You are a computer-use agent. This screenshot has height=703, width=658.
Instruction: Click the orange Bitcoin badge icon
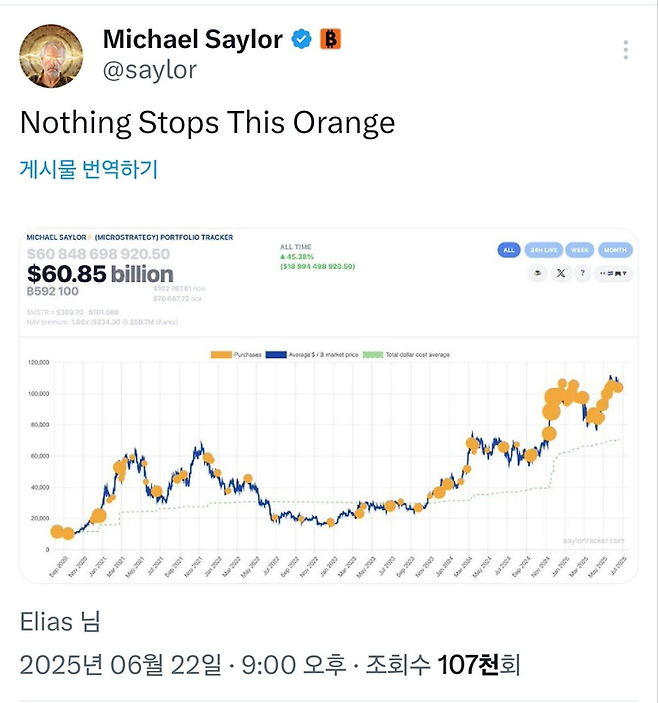tap(330, 40)
